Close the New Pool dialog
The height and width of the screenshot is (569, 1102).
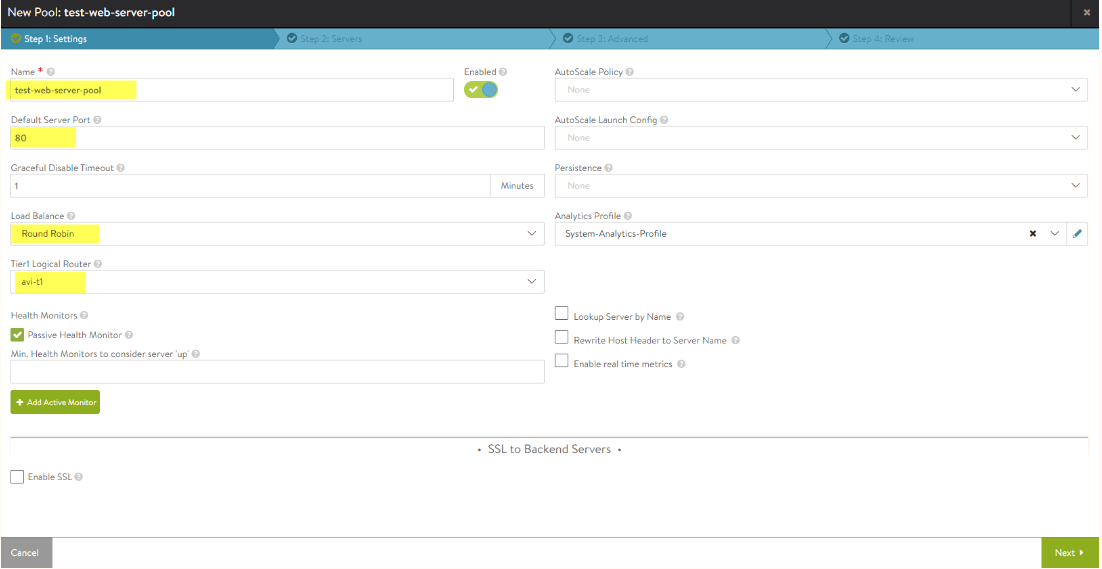[x=1087, y=13]
